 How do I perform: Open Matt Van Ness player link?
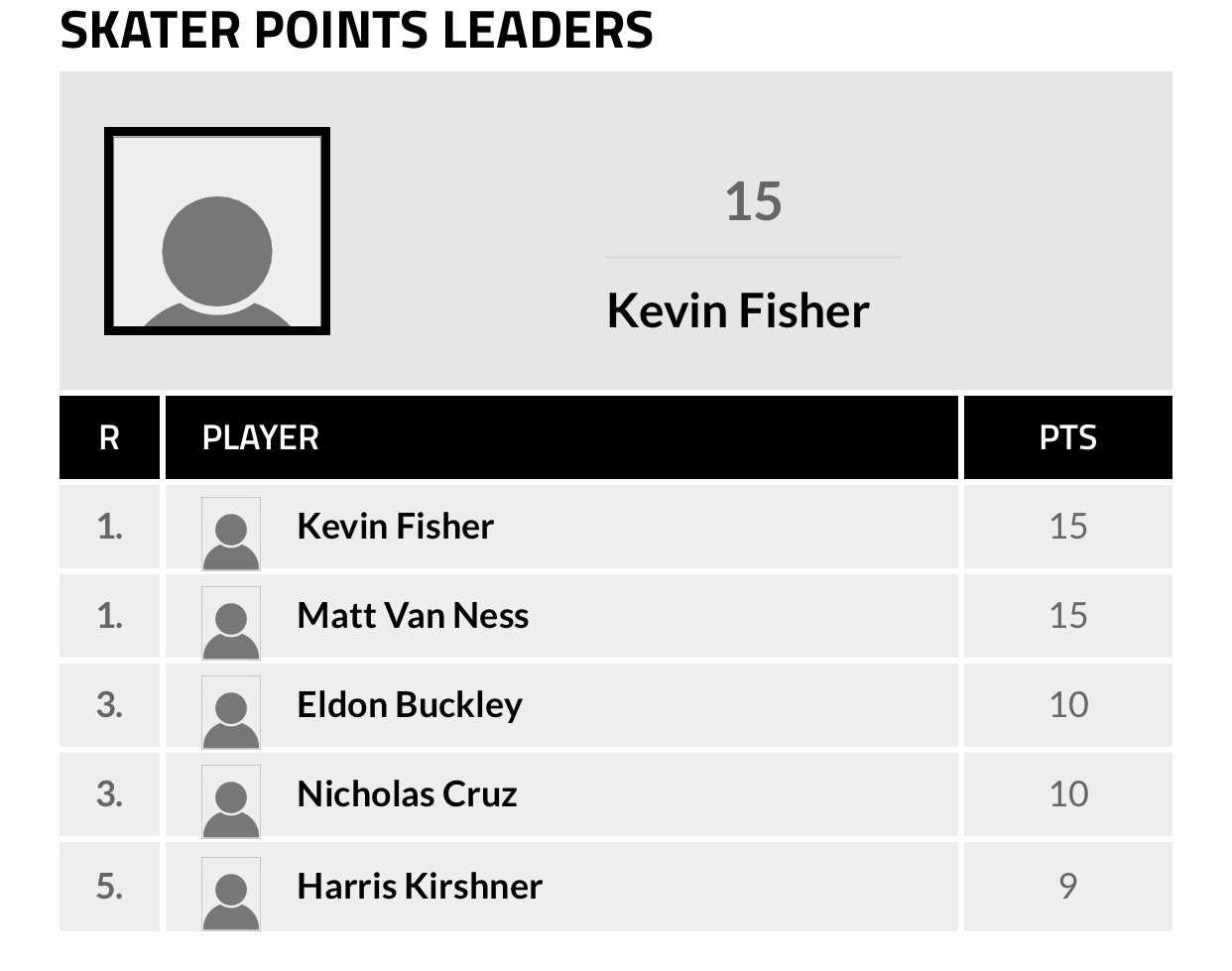[413, 615]
